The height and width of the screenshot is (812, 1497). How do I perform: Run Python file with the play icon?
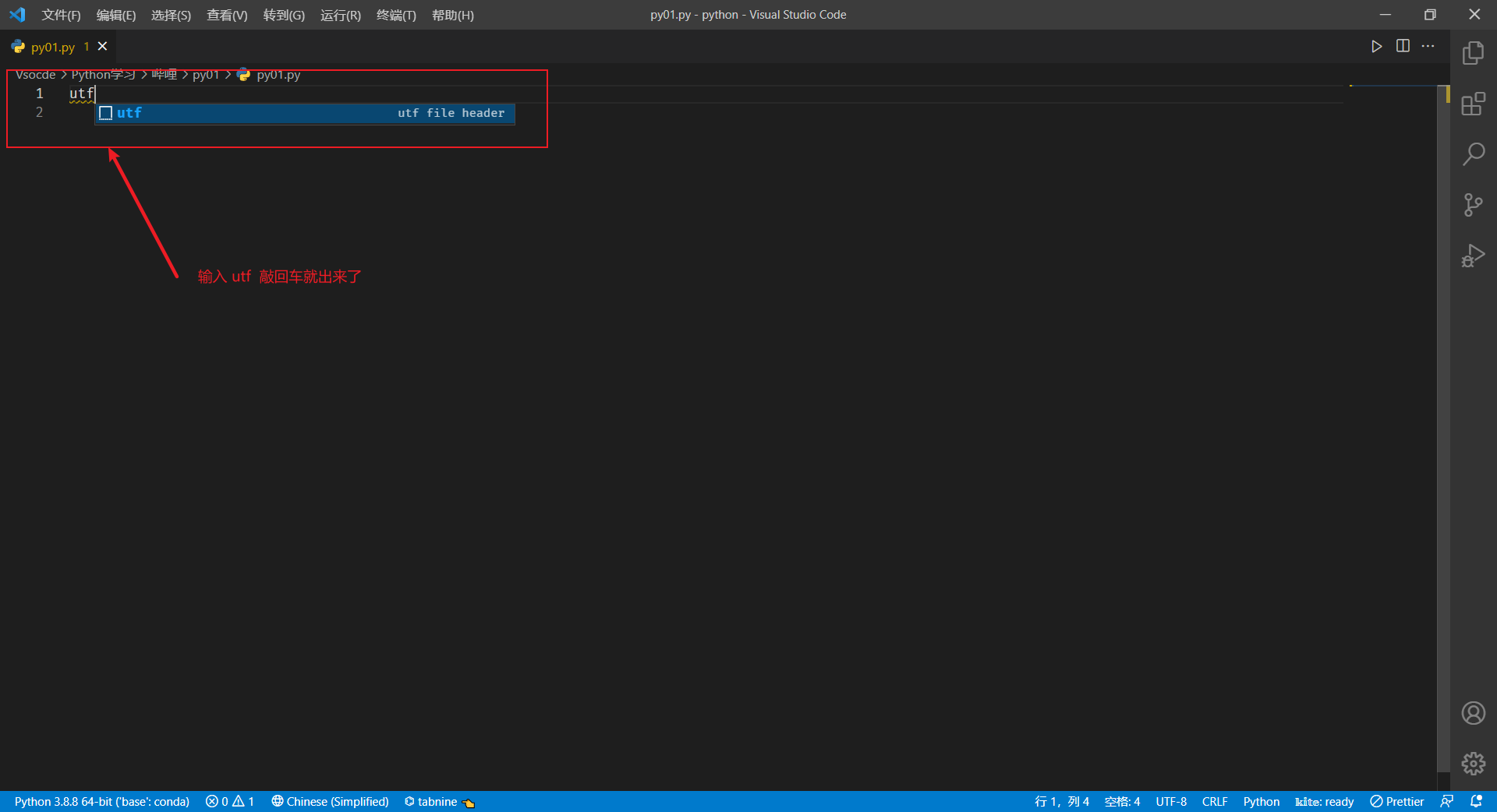point(1376,47)
